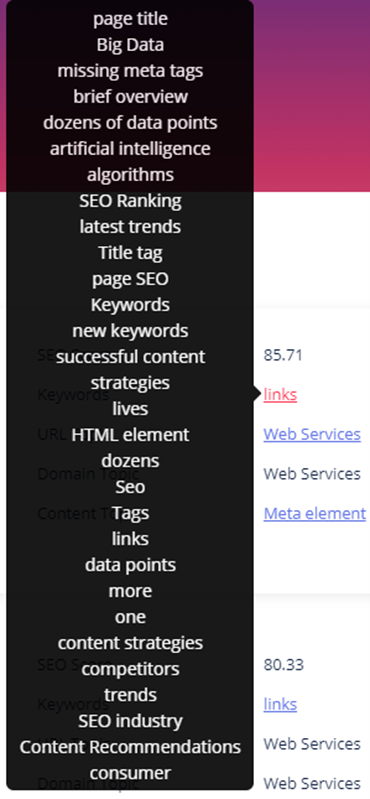
Task: Click the 85.71 SEO score value
Action: (283, 355)
